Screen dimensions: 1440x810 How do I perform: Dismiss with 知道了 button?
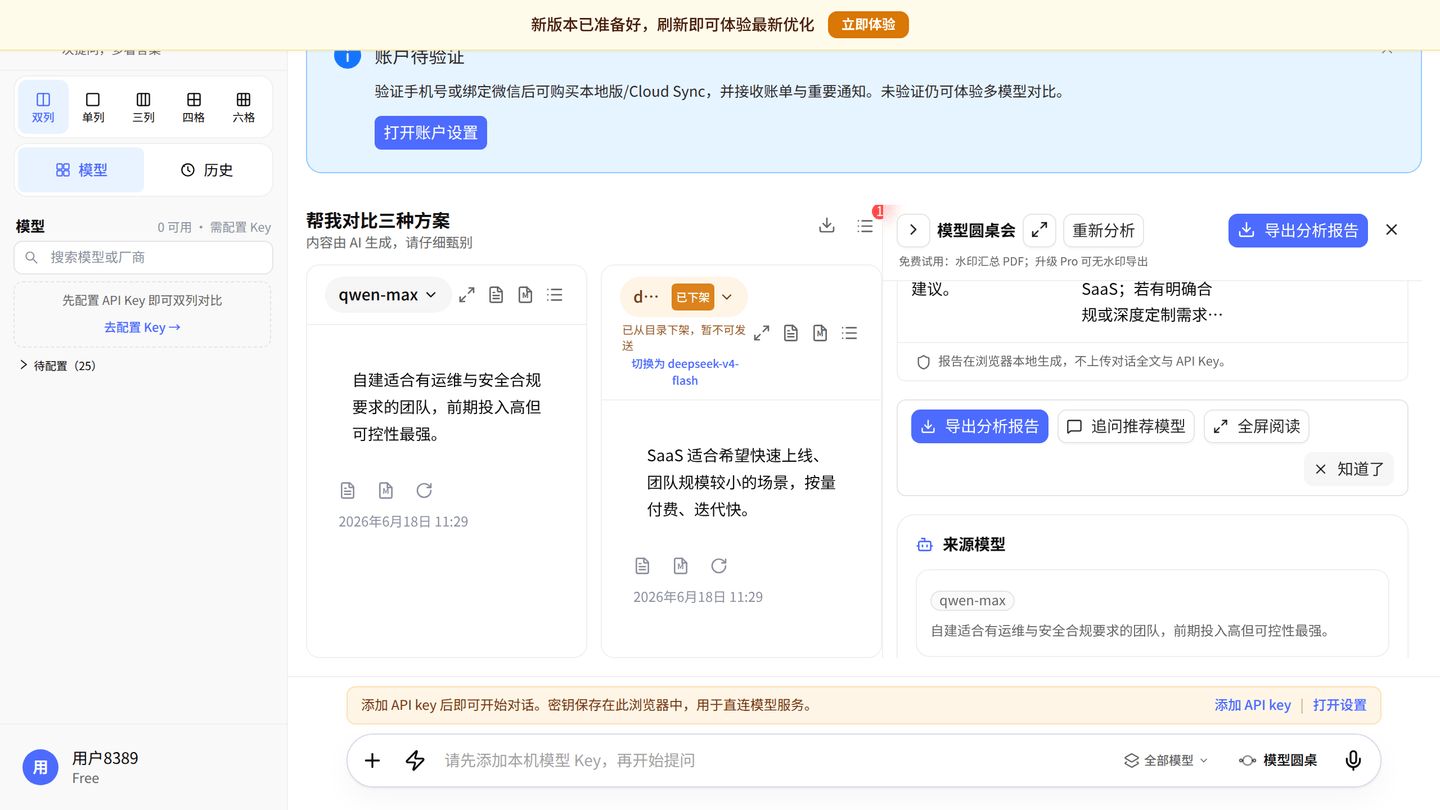pos(1349,469)
